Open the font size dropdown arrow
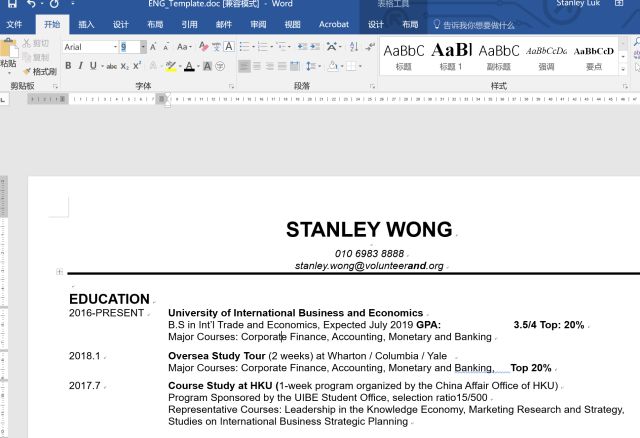The image size is (640, 438). (x=143, y=47)
